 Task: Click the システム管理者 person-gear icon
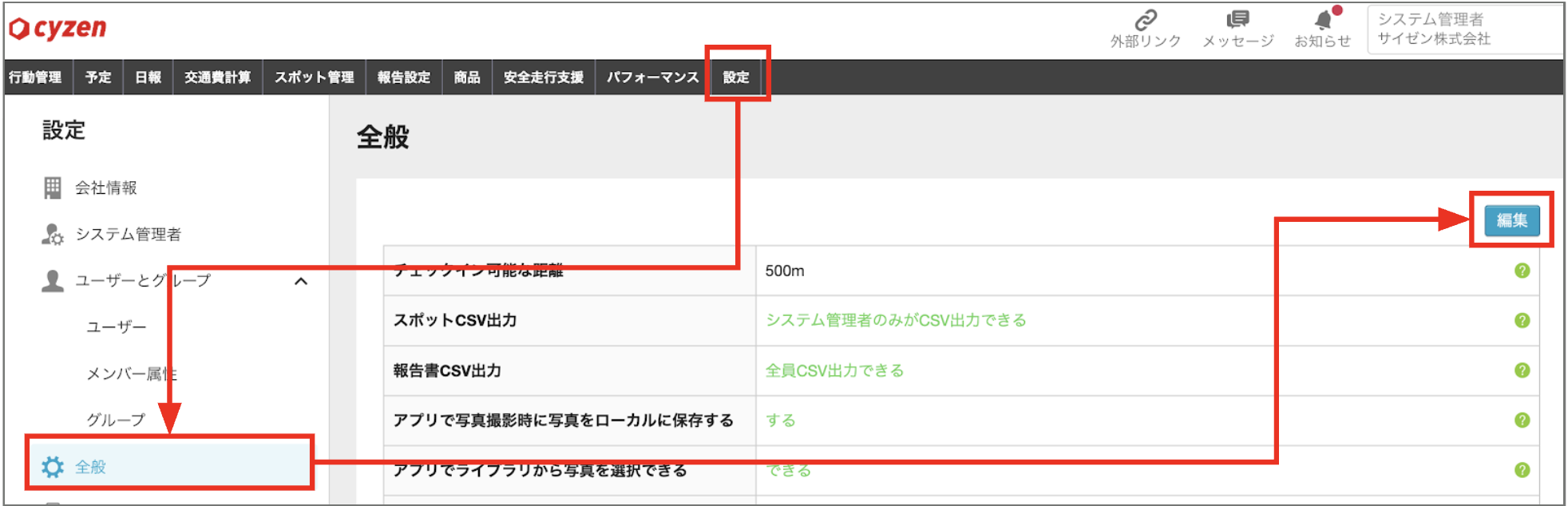tap(53, 234)
